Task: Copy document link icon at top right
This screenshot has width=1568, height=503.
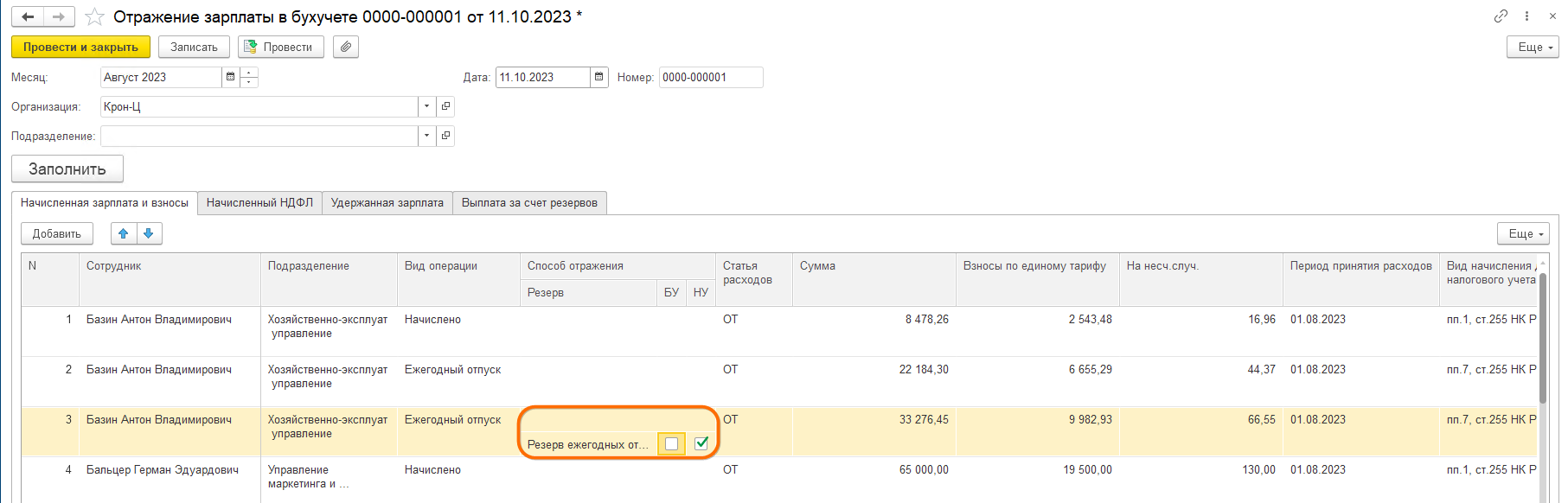Action: tap(1501, 16)
